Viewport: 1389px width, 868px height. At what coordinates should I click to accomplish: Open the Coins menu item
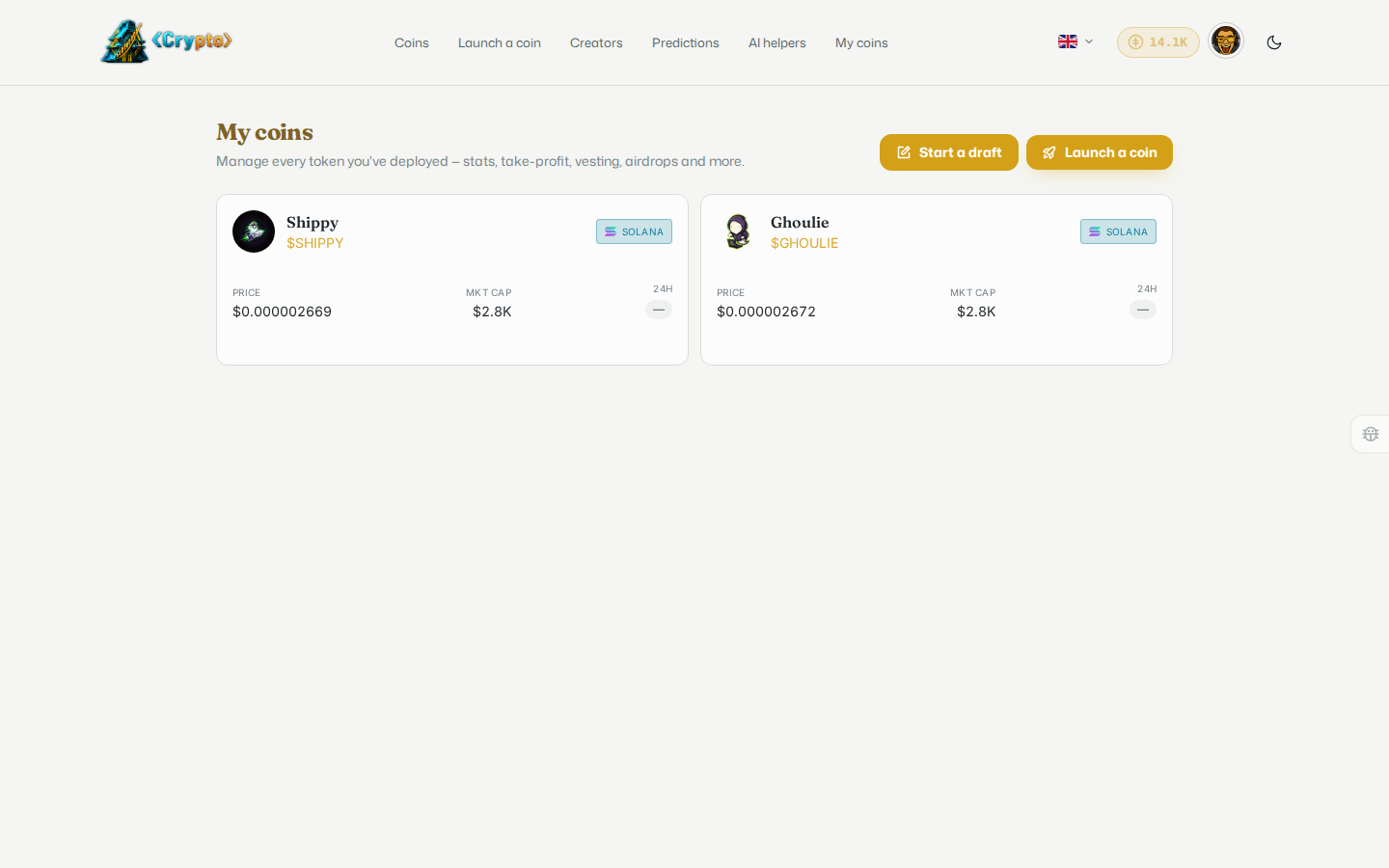pyautogui.click(x=412, y=42)
